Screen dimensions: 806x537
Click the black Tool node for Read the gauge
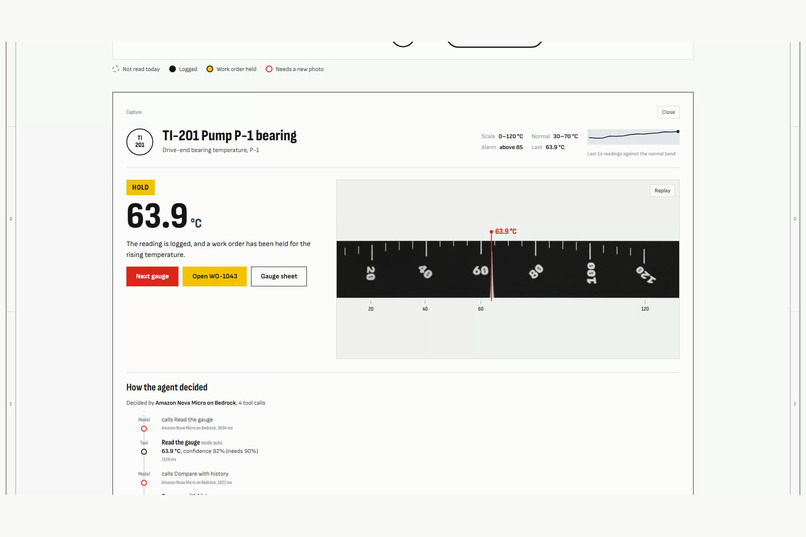coord(144,452)
